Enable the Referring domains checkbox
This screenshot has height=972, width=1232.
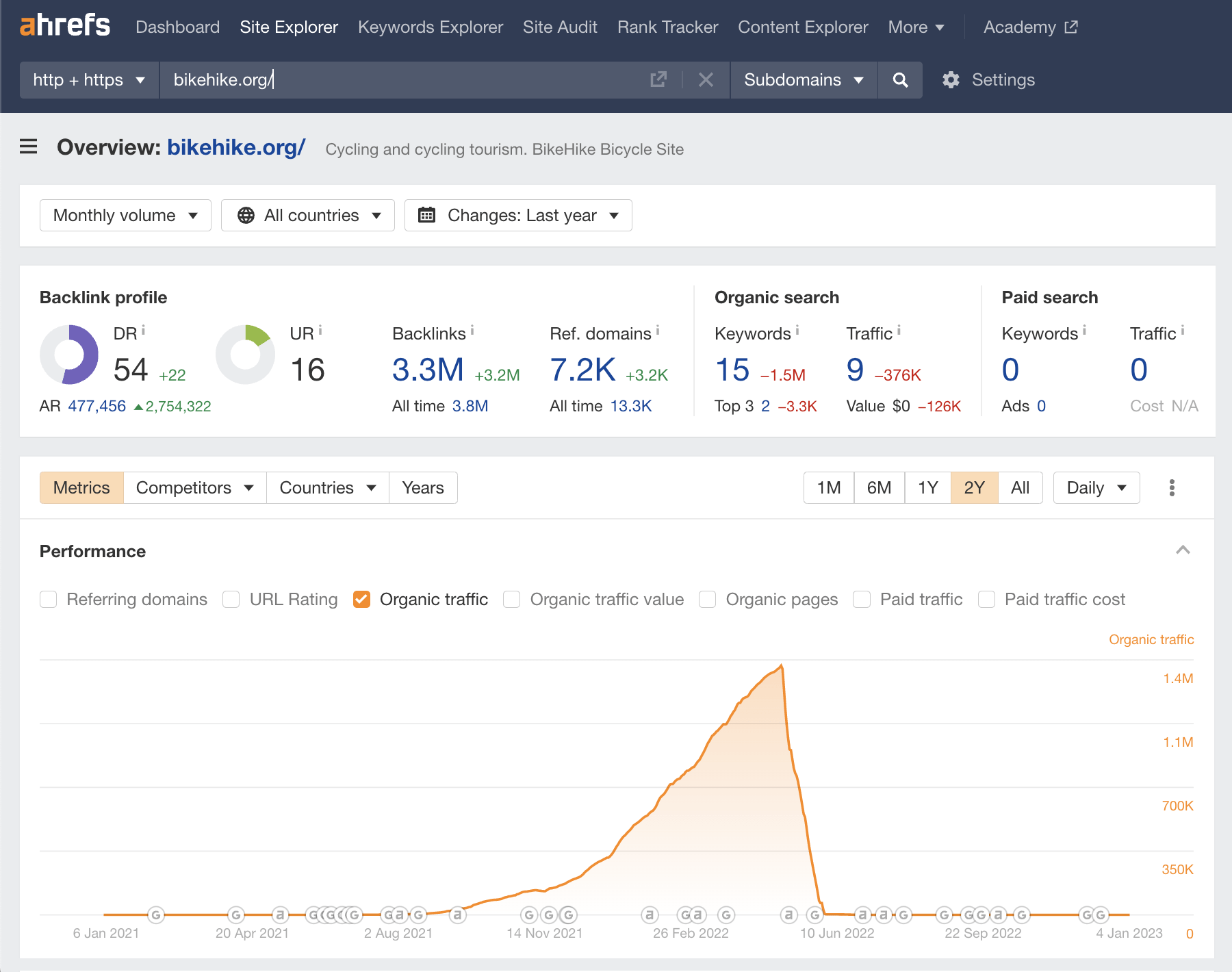pyautogui.click(x=48, y=599)
